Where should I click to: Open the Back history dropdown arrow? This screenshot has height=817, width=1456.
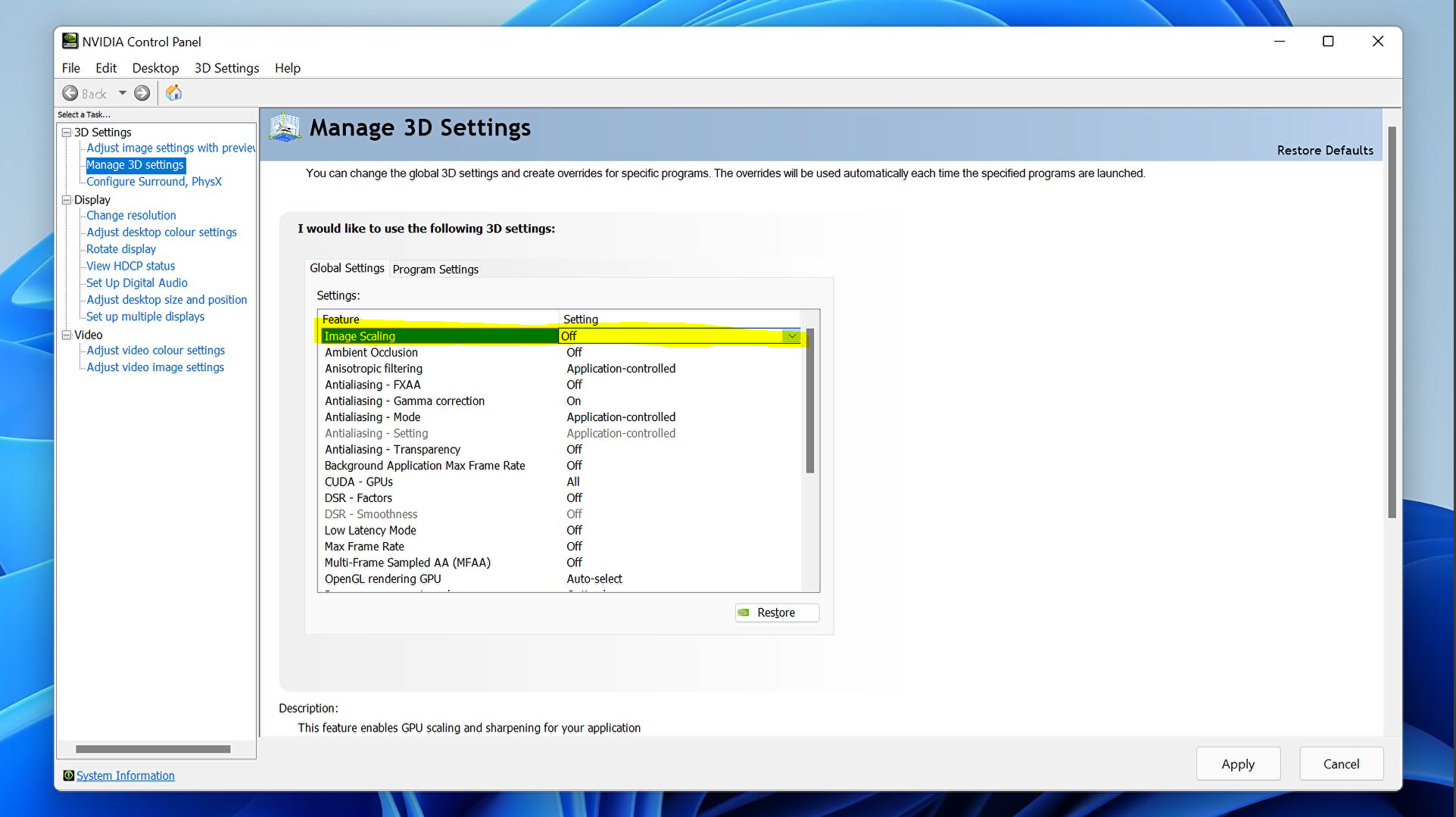(x=122, y=93)
